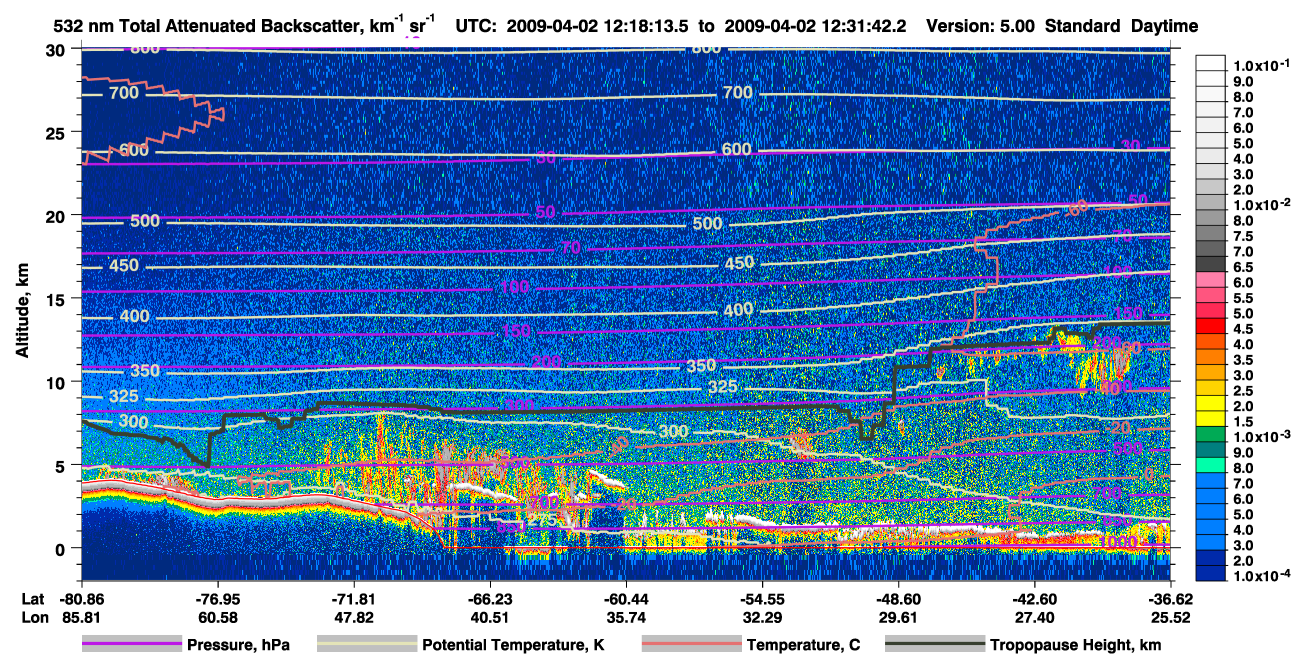Viewport: 1300px width, 667px height.
Task: Click the magenta pressure contour label 200
Action: pyautogui.click(x=546, y=361)
